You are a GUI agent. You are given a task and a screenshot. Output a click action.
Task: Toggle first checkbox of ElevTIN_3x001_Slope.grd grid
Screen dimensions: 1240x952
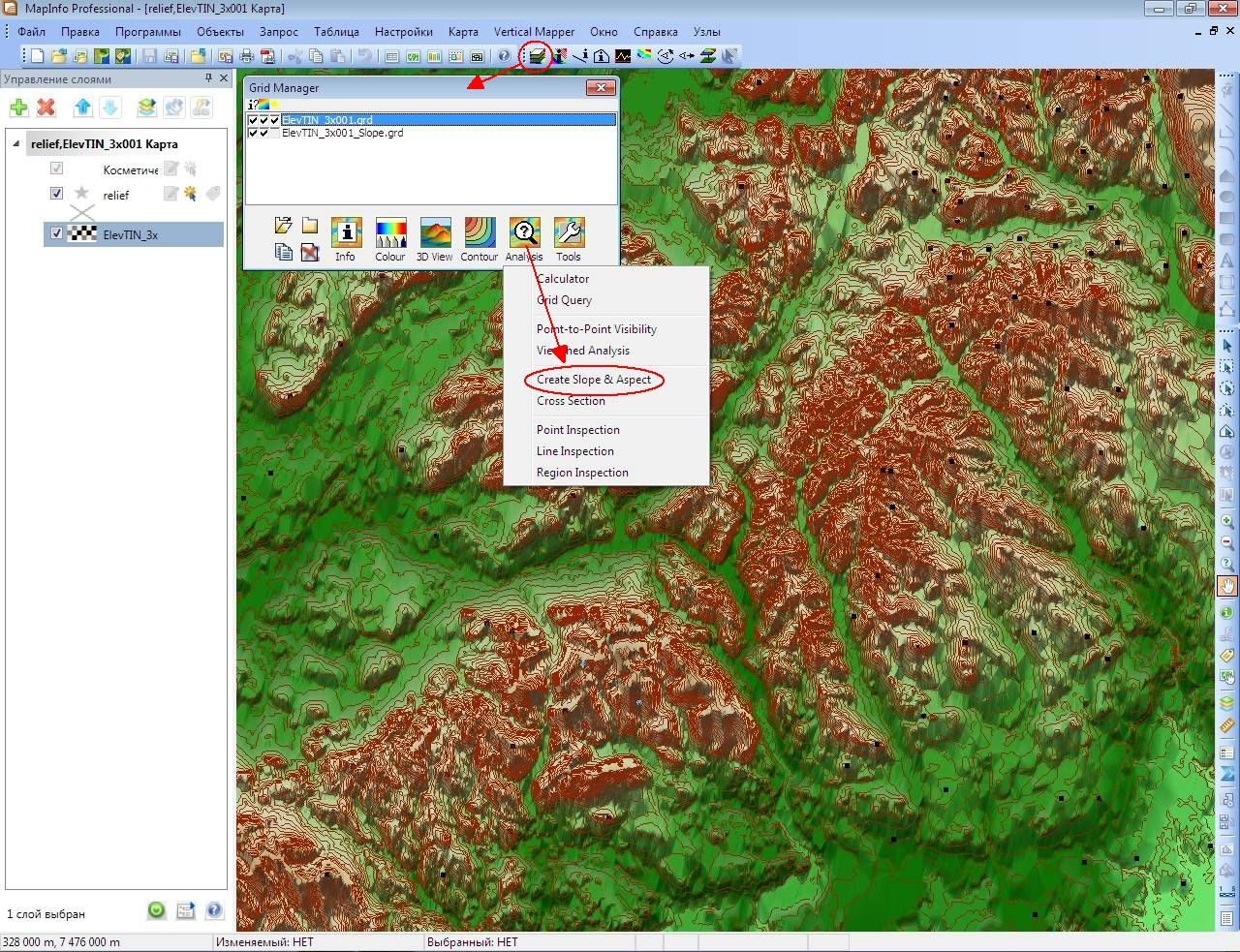point(254,133)
